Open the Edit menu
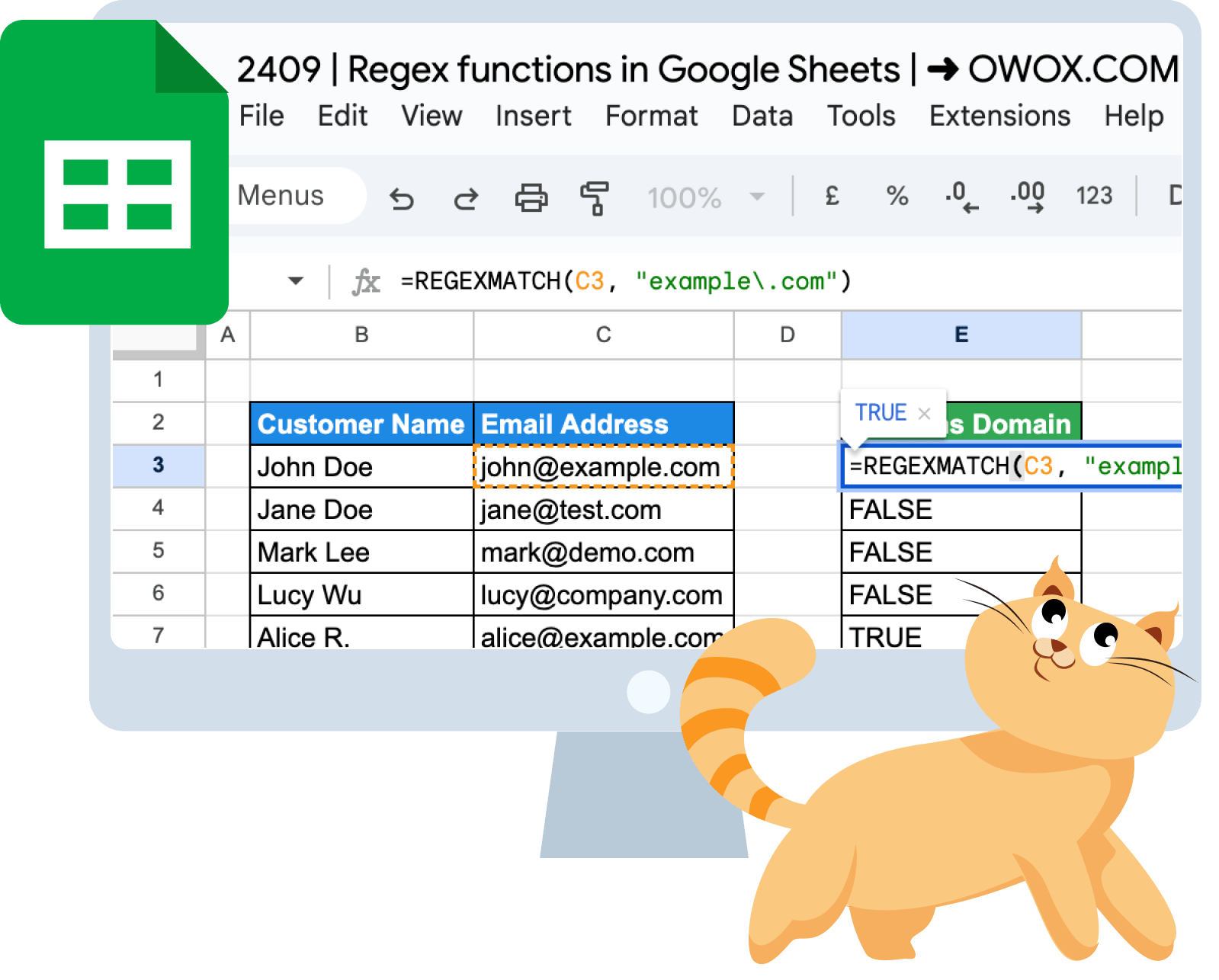This screenshot has width=1219, height=980. [x=342, y=116]
